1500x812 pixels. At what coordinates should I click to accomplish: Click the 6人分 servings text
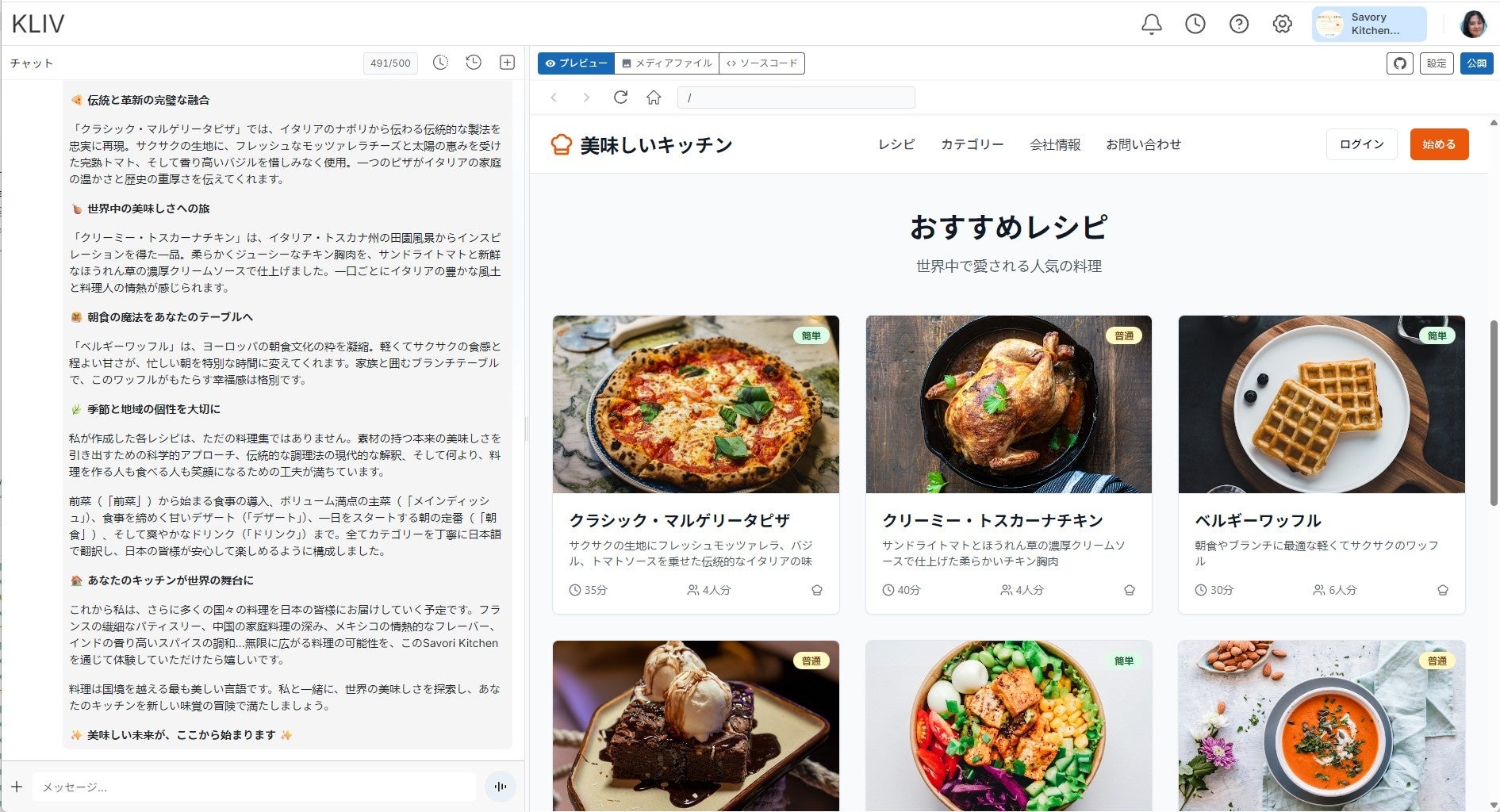coord(1343,591)
